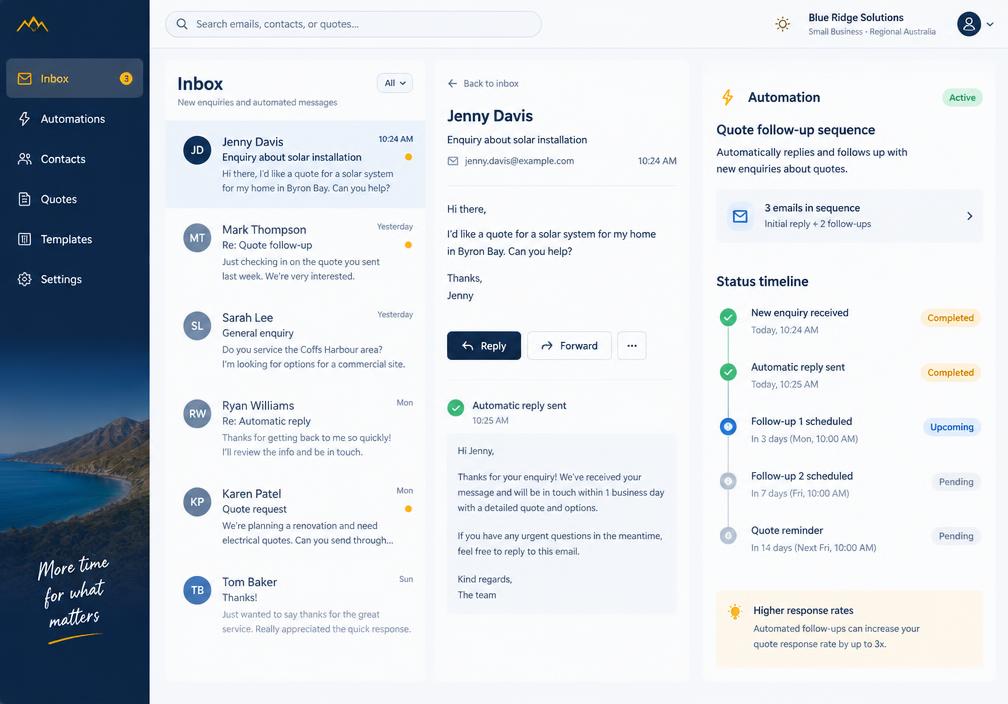Image resolution: width=1008 pixels, height=704 pixels.
Task: Open the All filter dropdown
Action: point(395,83)
